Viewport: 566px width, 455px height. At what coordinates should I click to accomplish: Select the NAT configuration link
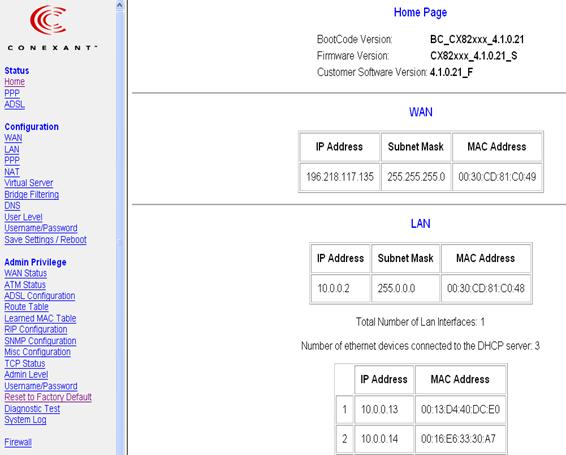tap(12, 172)
